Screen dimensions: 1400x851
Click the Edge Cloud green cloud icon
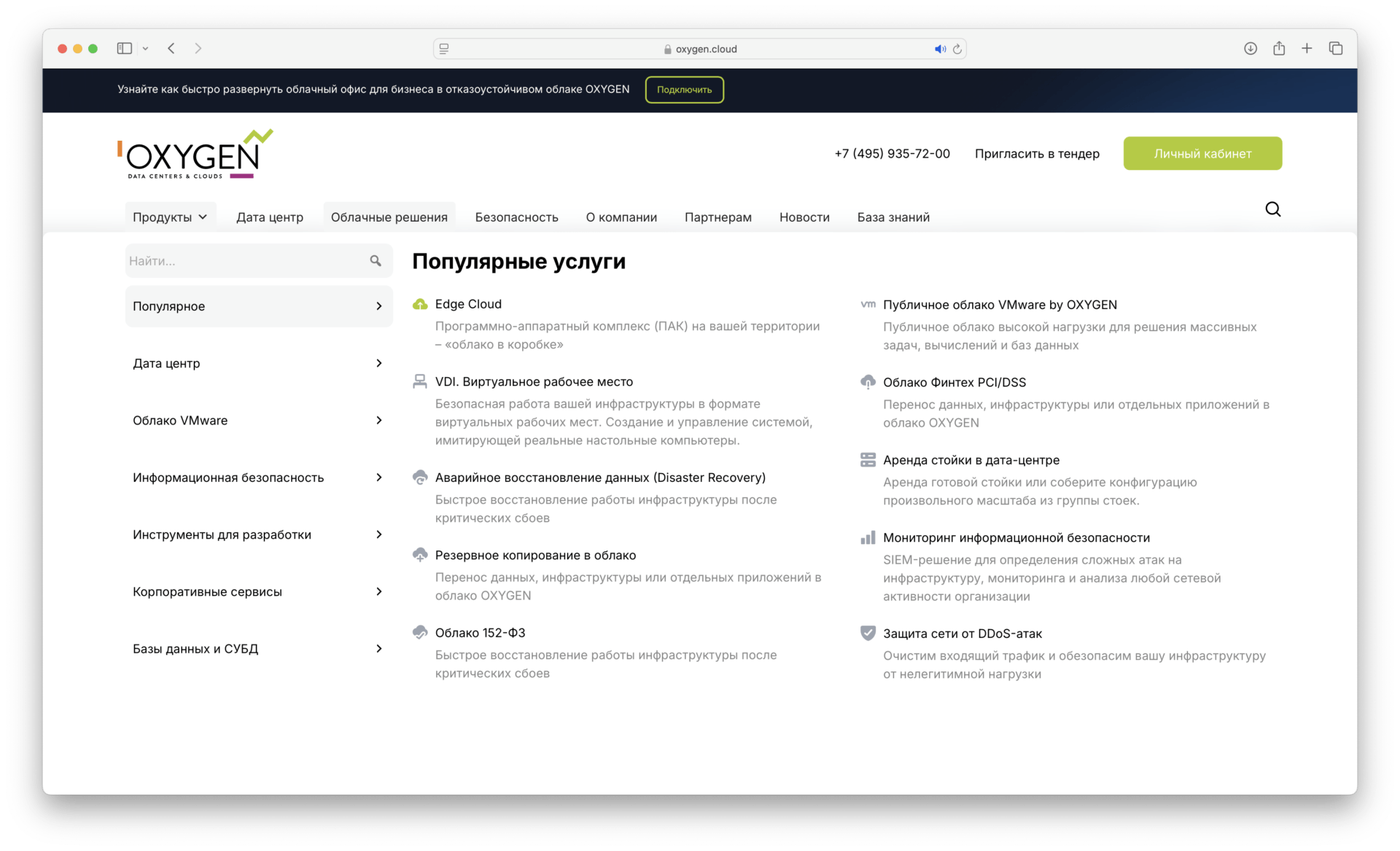coord(420,304)
